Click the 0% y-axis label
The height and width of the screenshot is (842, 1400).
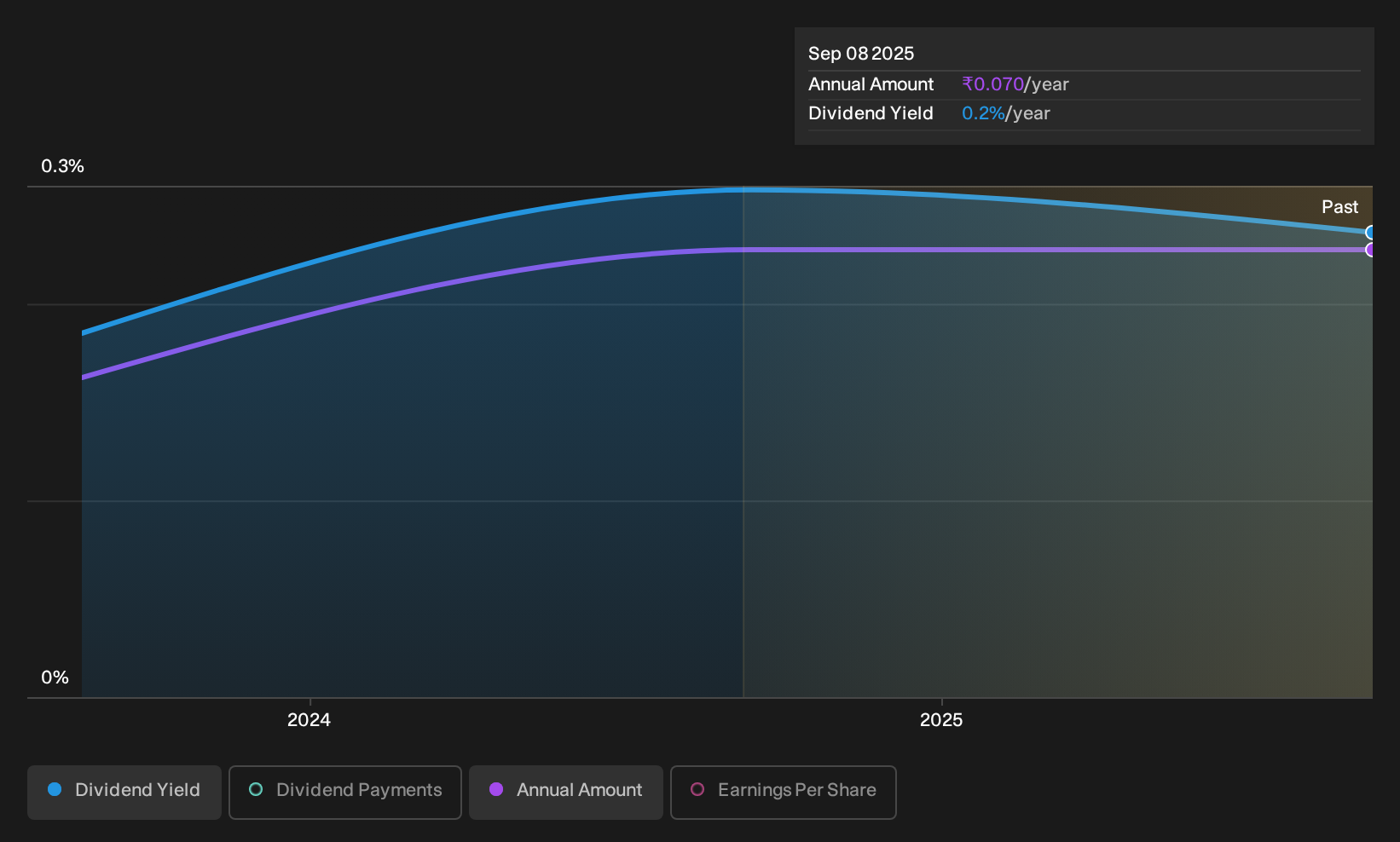tap(55, 678)
